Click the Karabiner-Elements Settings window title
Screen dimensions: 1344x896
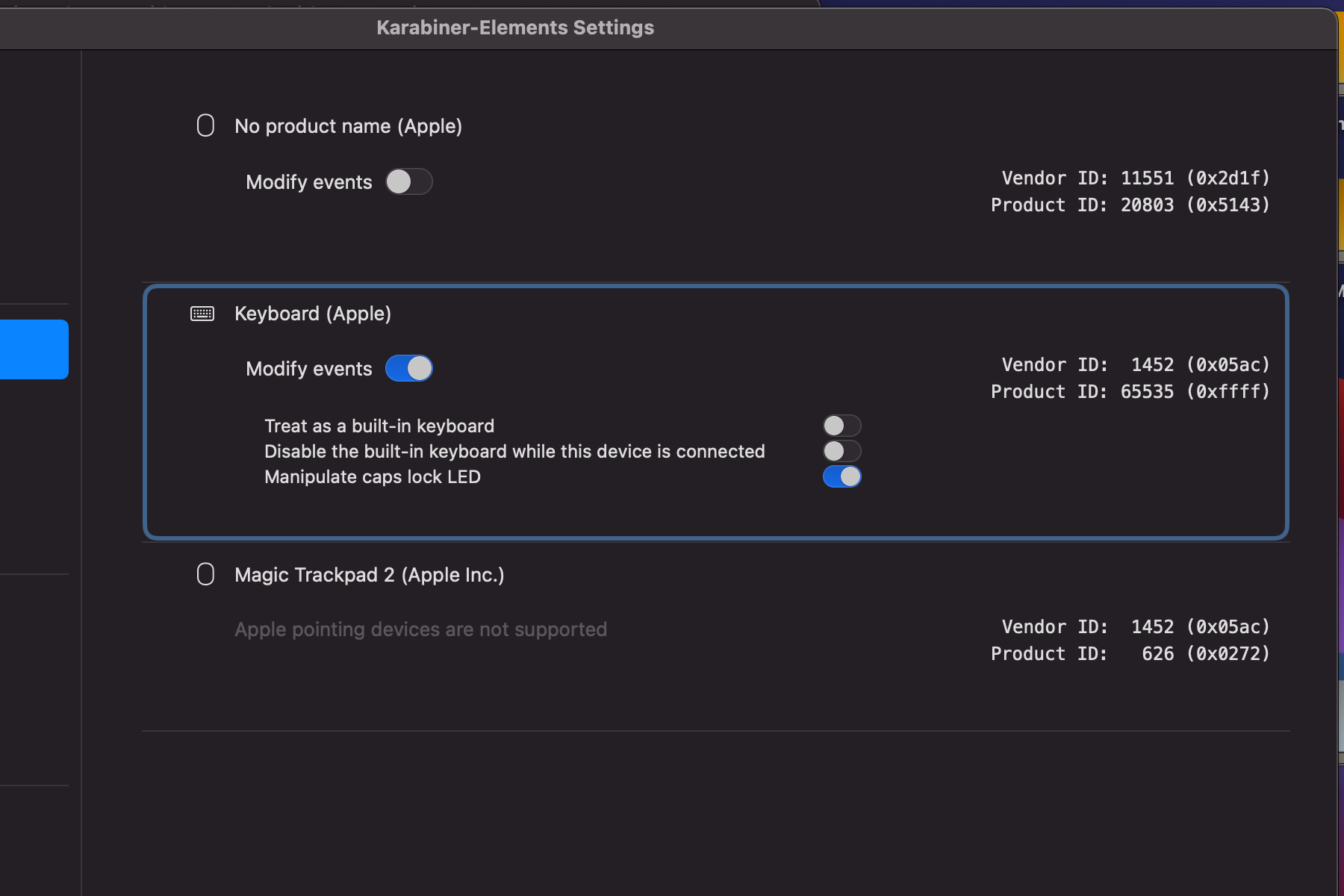[x=515, y=28]
